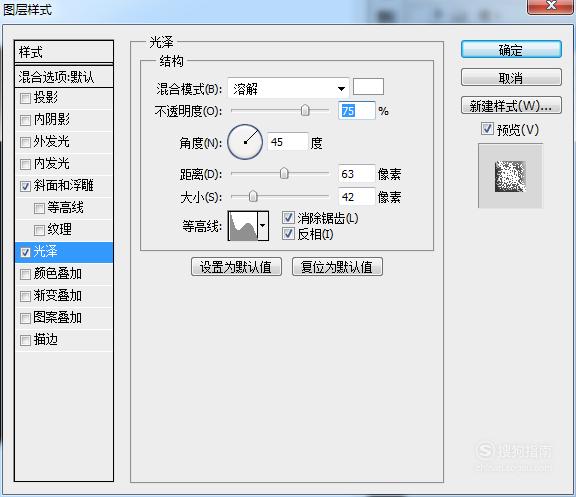The height and width of the screenshot is (497, 576).
Task: Click the 设置为默认值 button
Action: point(236,267)
